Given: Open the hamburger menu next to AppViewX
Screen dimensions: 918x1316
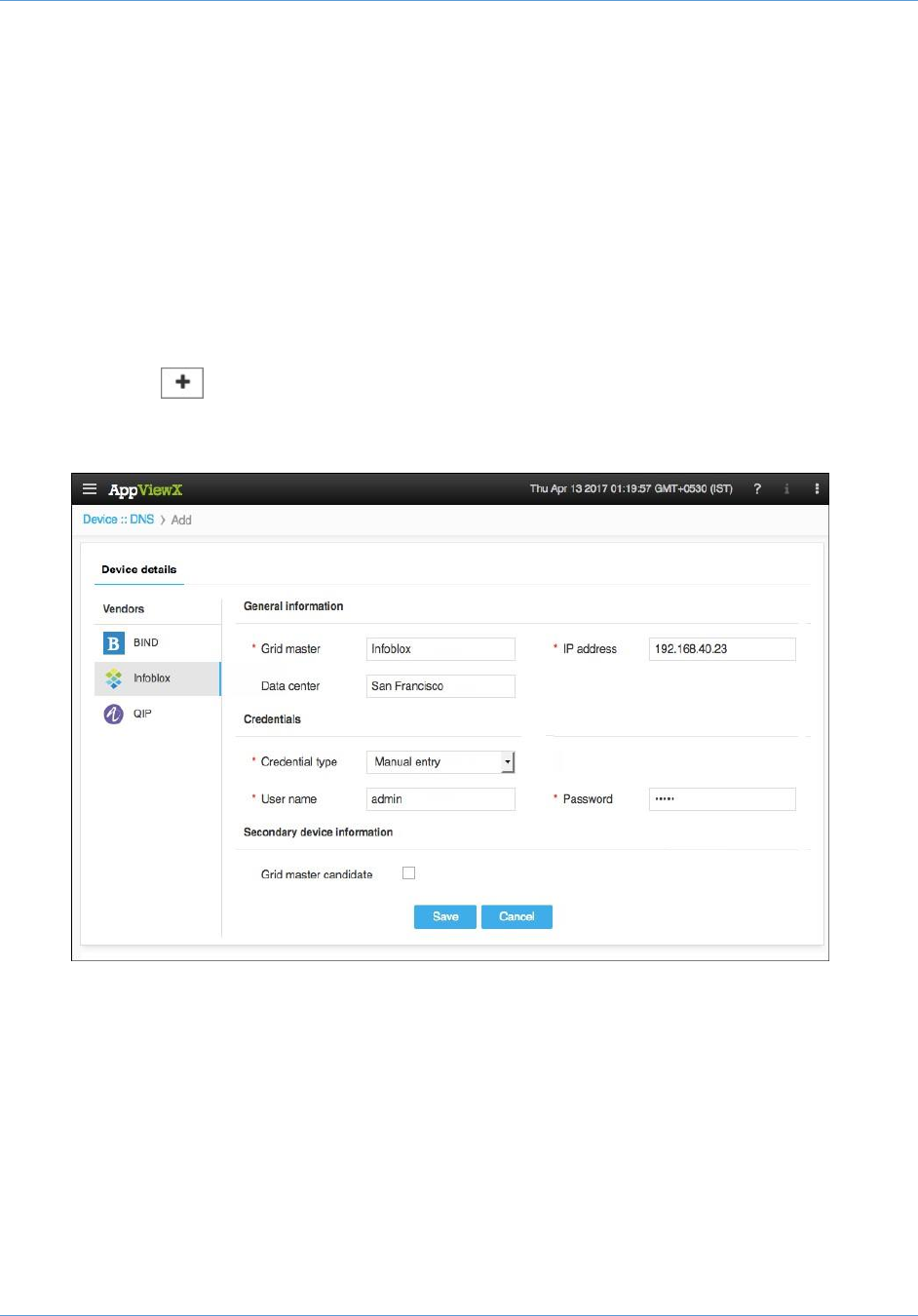Looking at the screenshot, I should [x=90, y=489].
